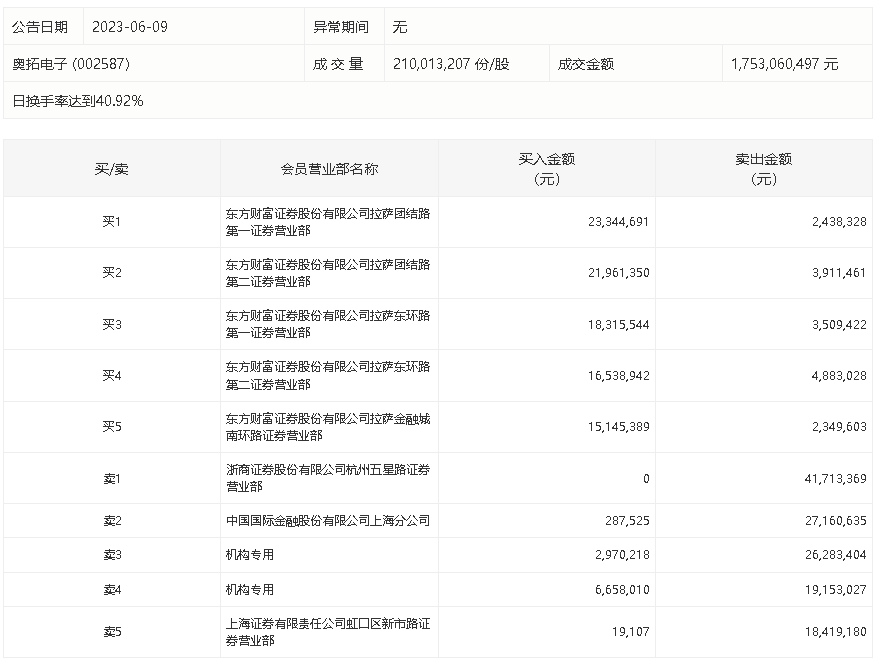The height and width of the screenshot is (659, 881).
Task: Select the 买5 row label
Action: 112,427
